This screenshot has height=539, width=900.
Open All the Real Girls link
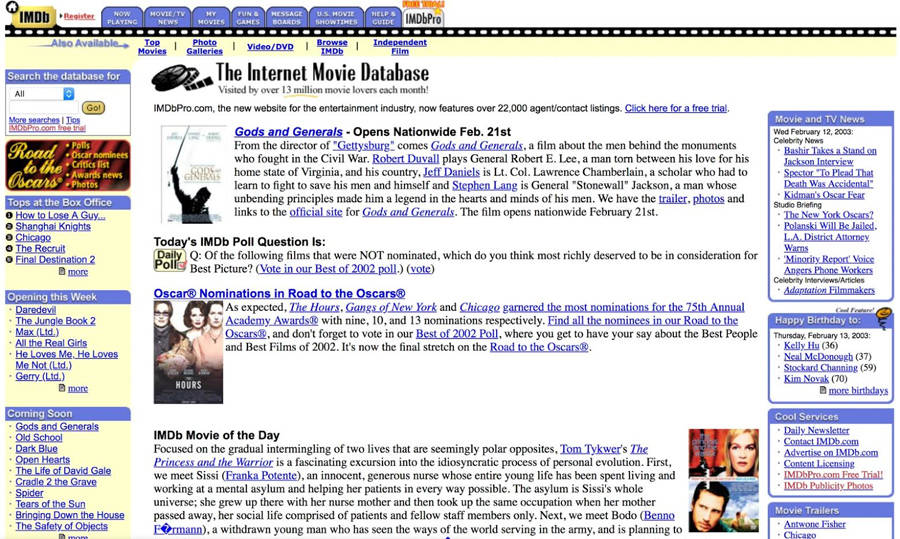(51, 343)
